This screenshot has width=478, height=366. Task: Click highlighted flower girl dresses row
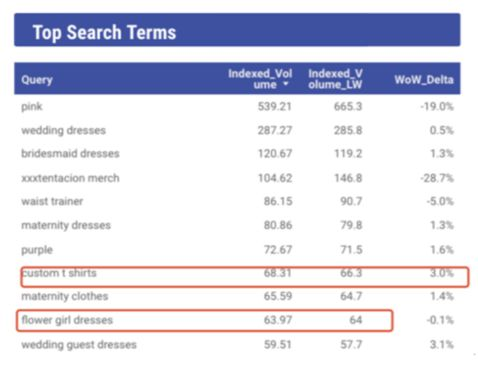pos(204,320)
